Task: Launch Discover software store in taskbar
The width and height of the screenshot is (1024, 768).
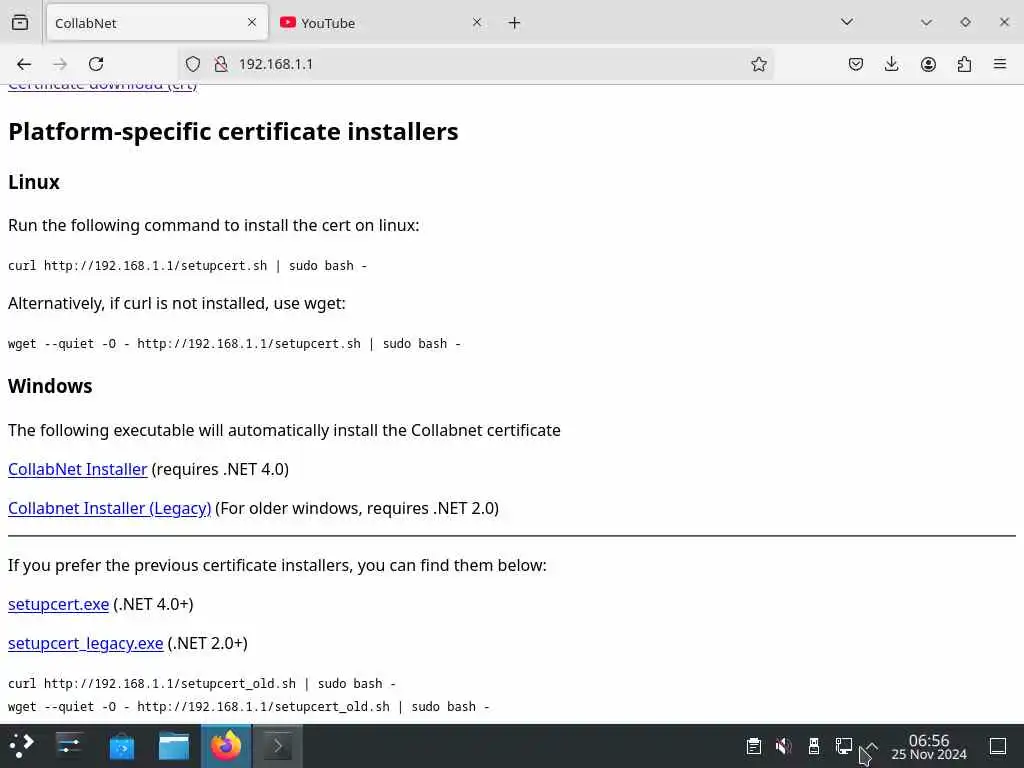Action: (x=121, y=746)
